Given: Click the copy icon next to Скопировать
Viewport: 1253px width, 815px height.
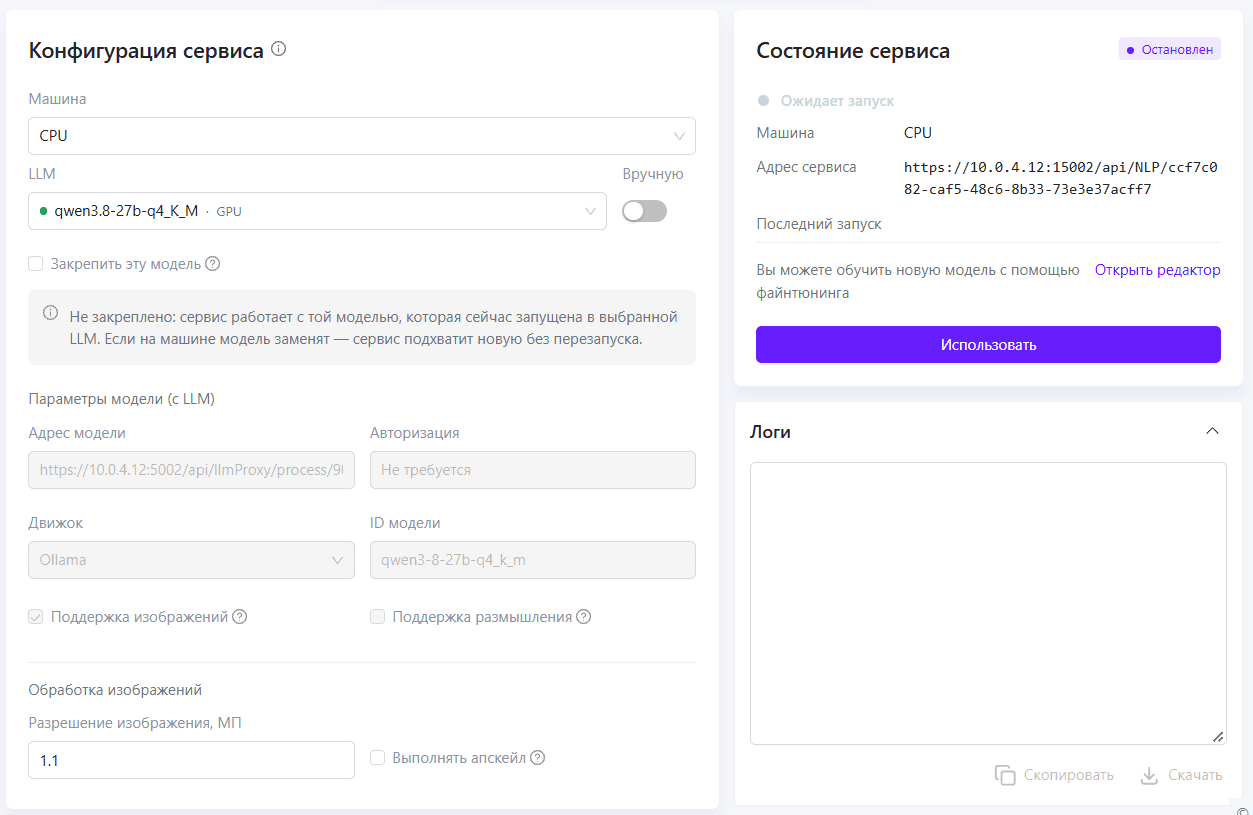Looking at the screenshot, I should point(1005,775).
